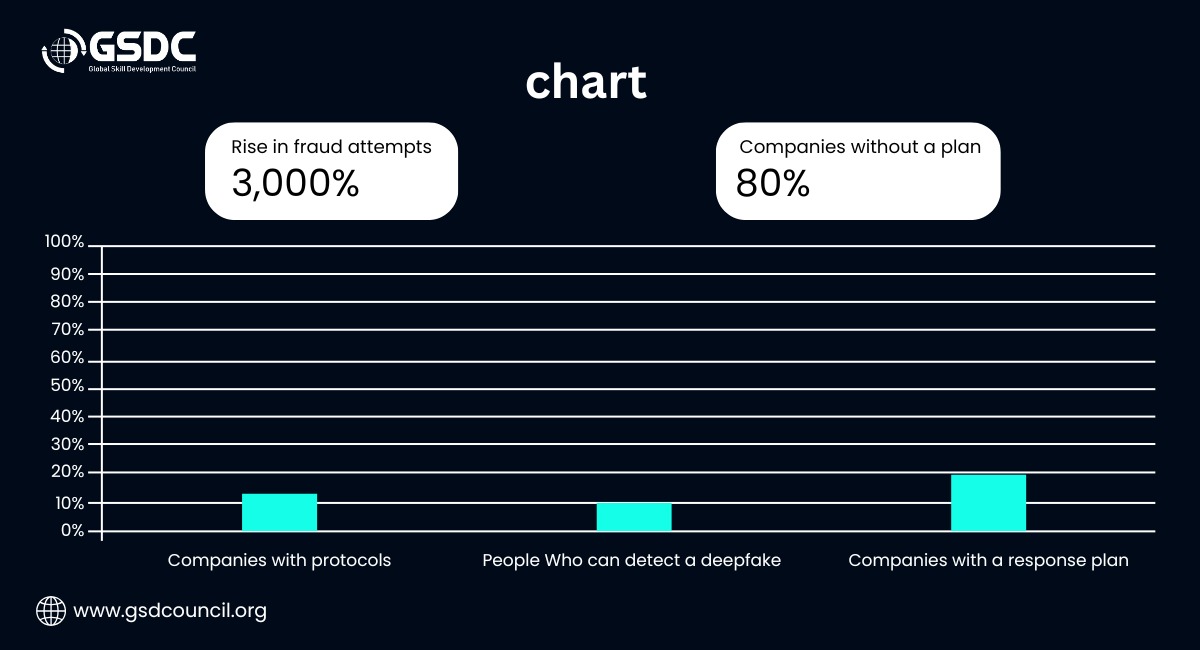
Task: Select the 80% value in the card
Action: [773, 184]
